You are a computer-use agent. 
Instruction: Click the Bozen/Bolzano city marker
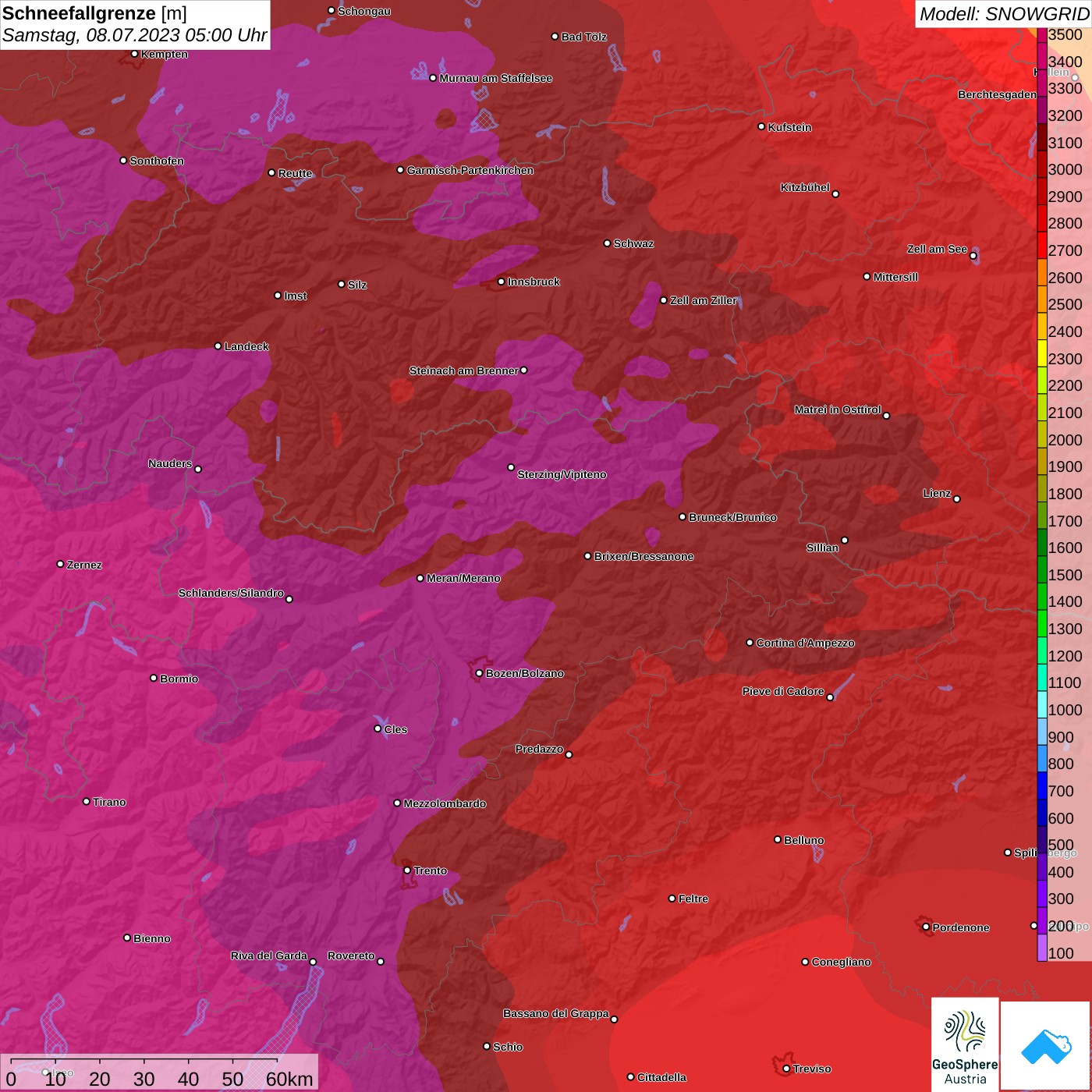(479, 673)
